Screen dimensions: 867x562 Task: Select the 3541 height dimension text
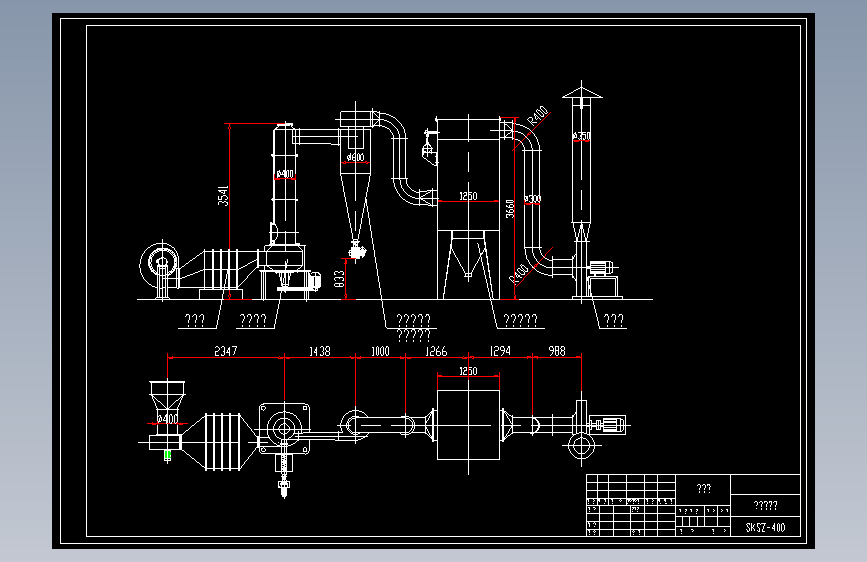click(223, 196)
